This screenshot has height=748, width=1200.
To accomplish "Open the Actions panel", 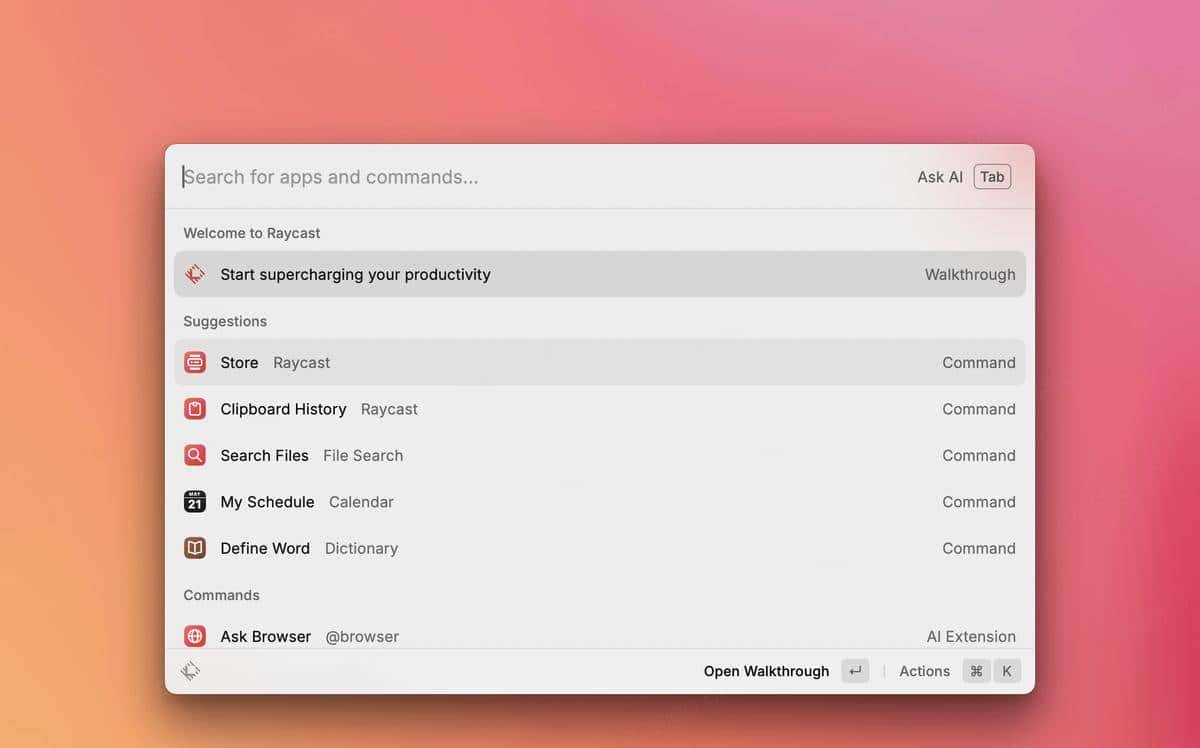I will pyautogui.click(x=924, y=671).
